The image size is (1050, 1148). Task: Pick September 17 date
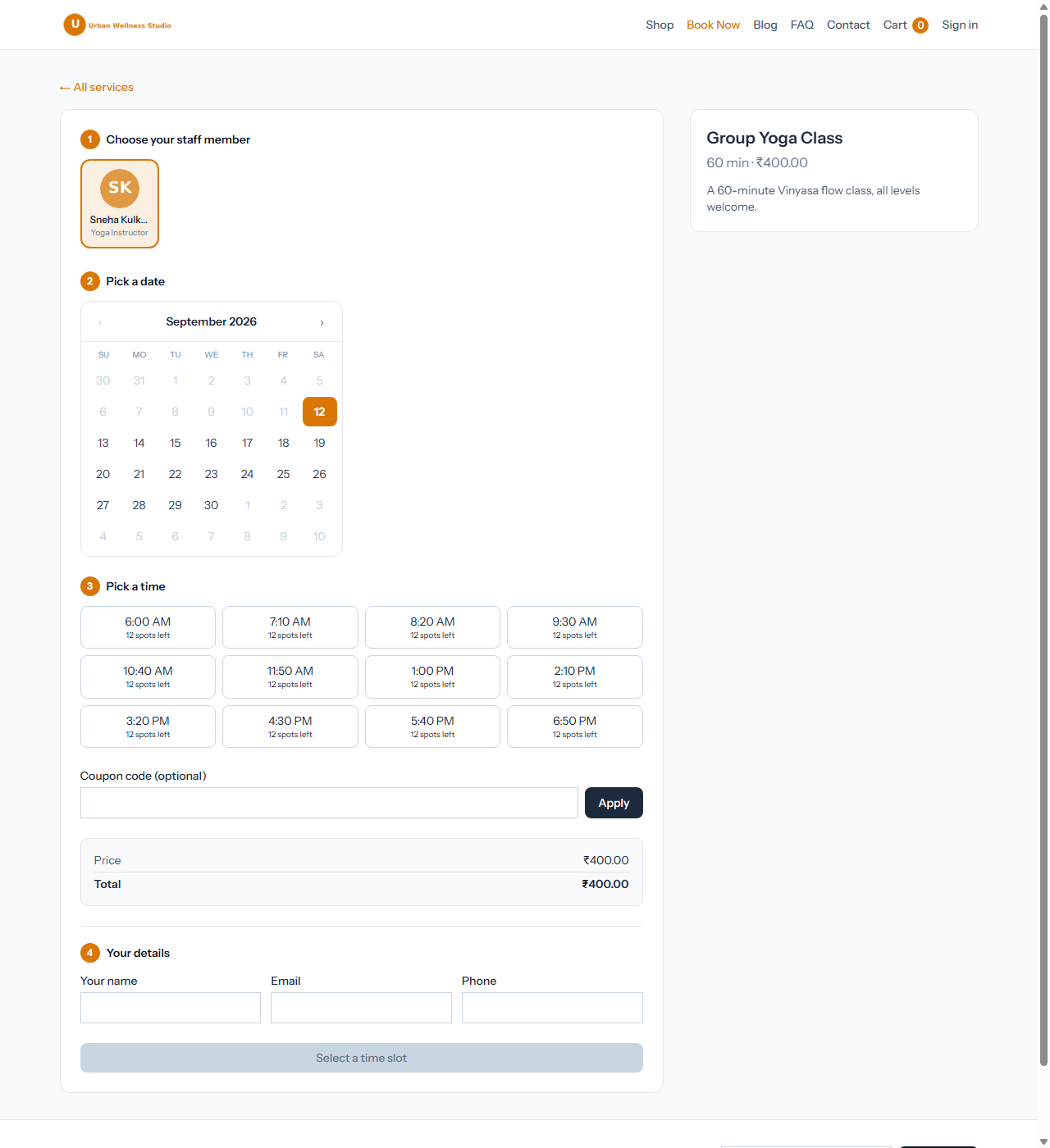[248, 443]
